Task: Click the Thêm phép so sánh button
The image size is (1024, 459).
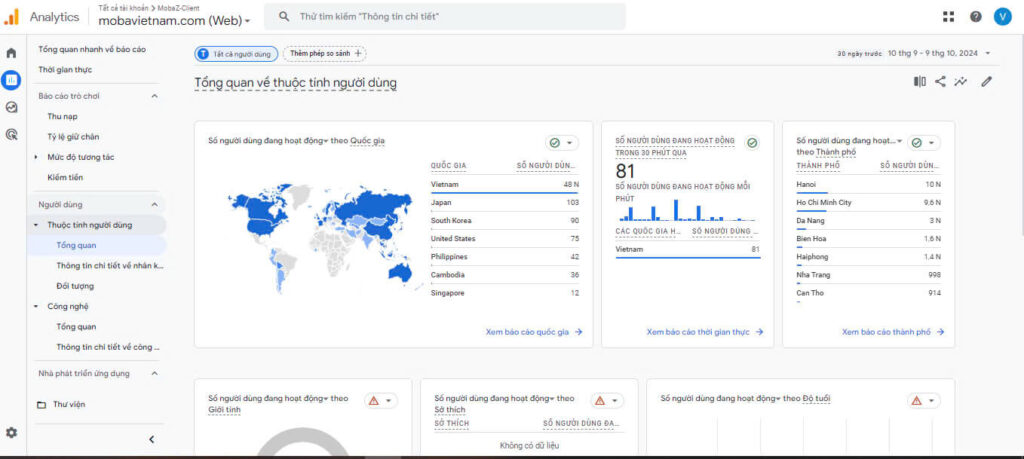Action: (325, 54)
